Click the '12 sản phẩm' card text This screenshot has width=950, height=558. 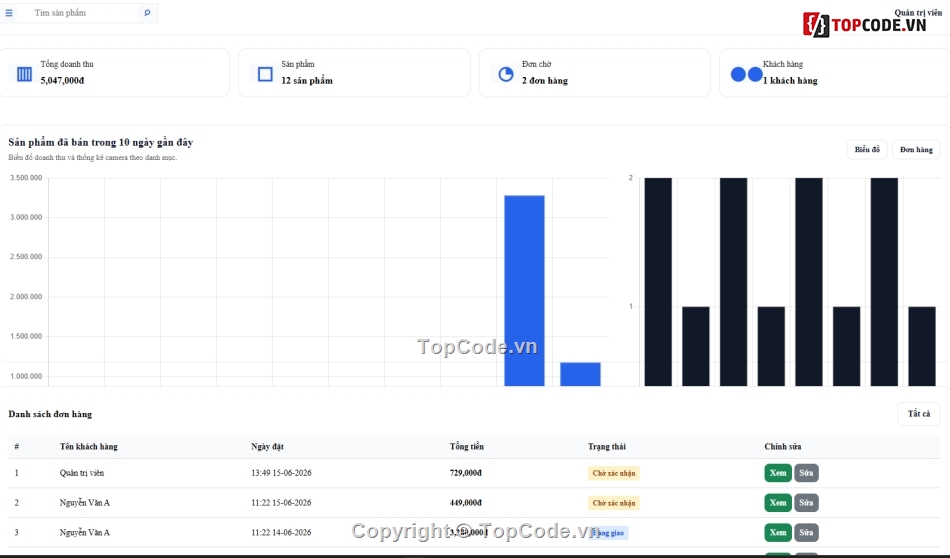(x=307, y=81)
